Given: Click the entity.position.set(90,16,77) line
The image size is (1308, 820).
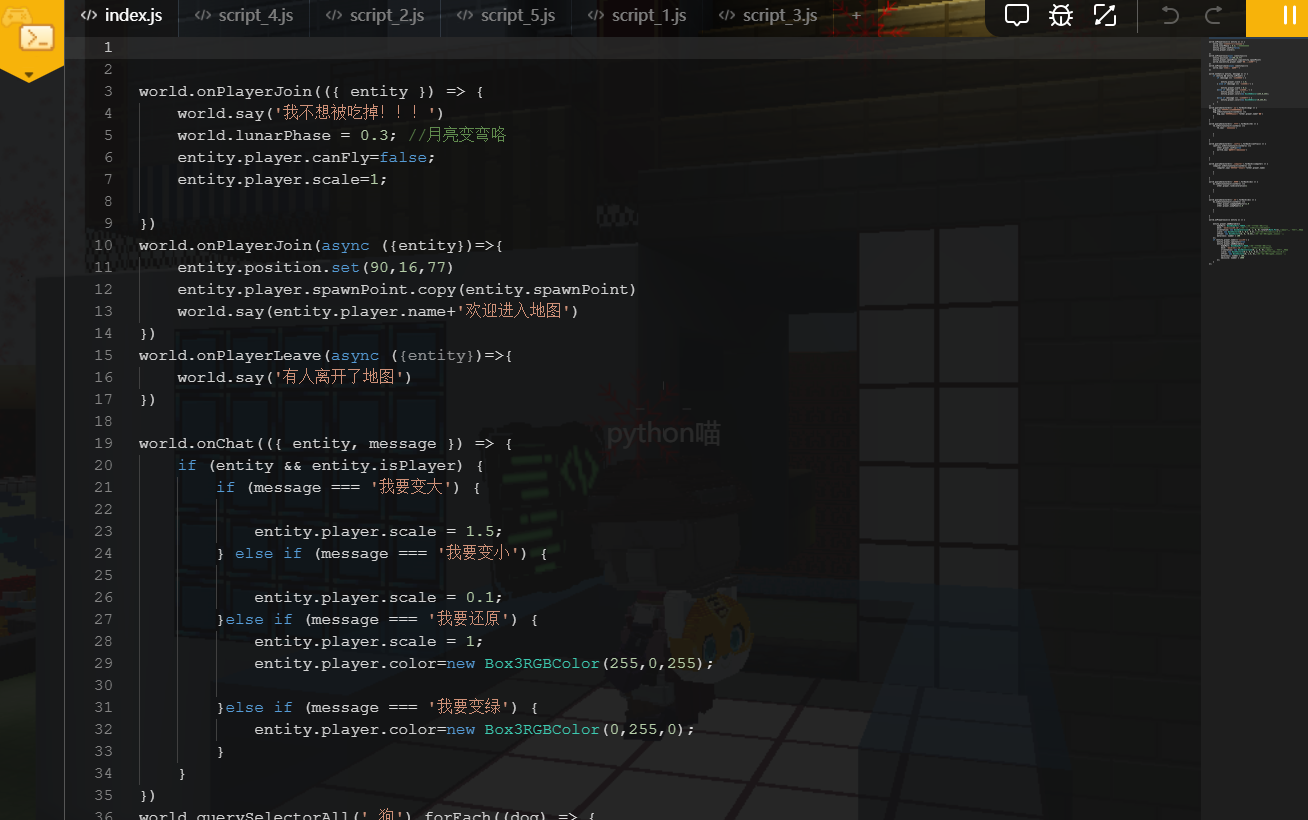Looking at the screenshot, I should coord(316,267).
